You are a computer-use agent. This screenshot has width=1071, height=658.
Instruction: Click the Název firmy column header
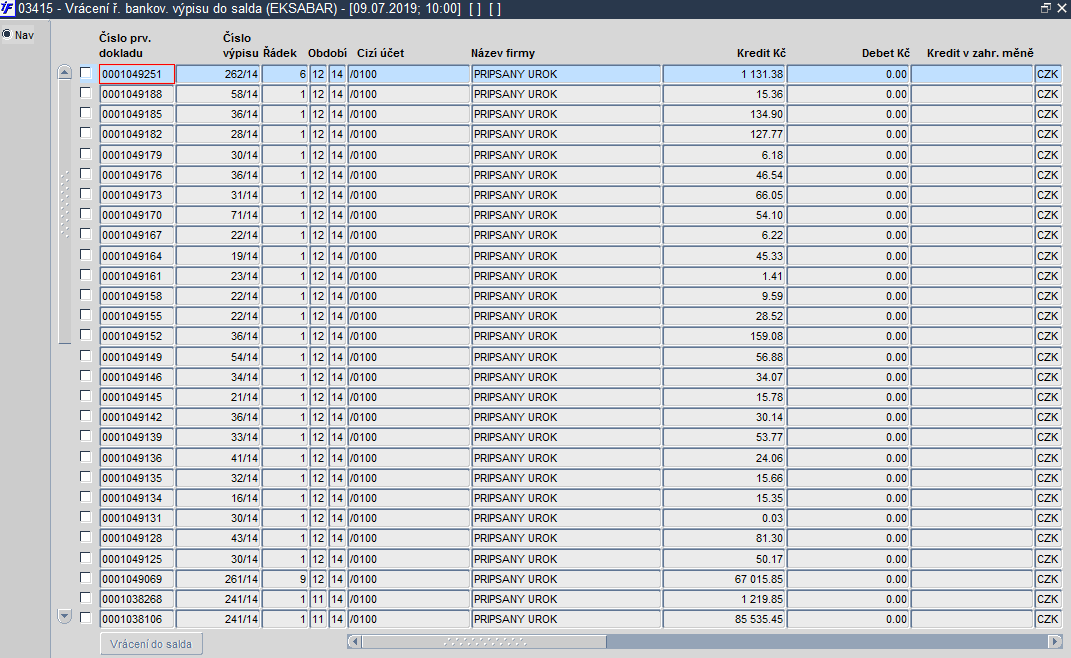(503, 53)
